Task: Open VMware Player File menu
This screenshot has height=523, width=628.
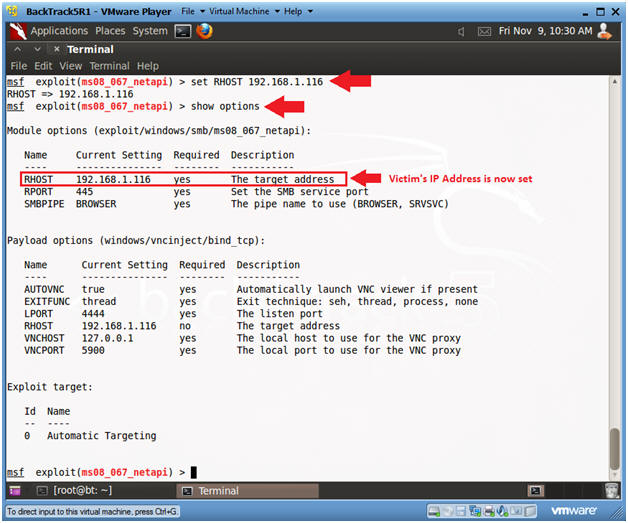Action: tap(193, 11)
